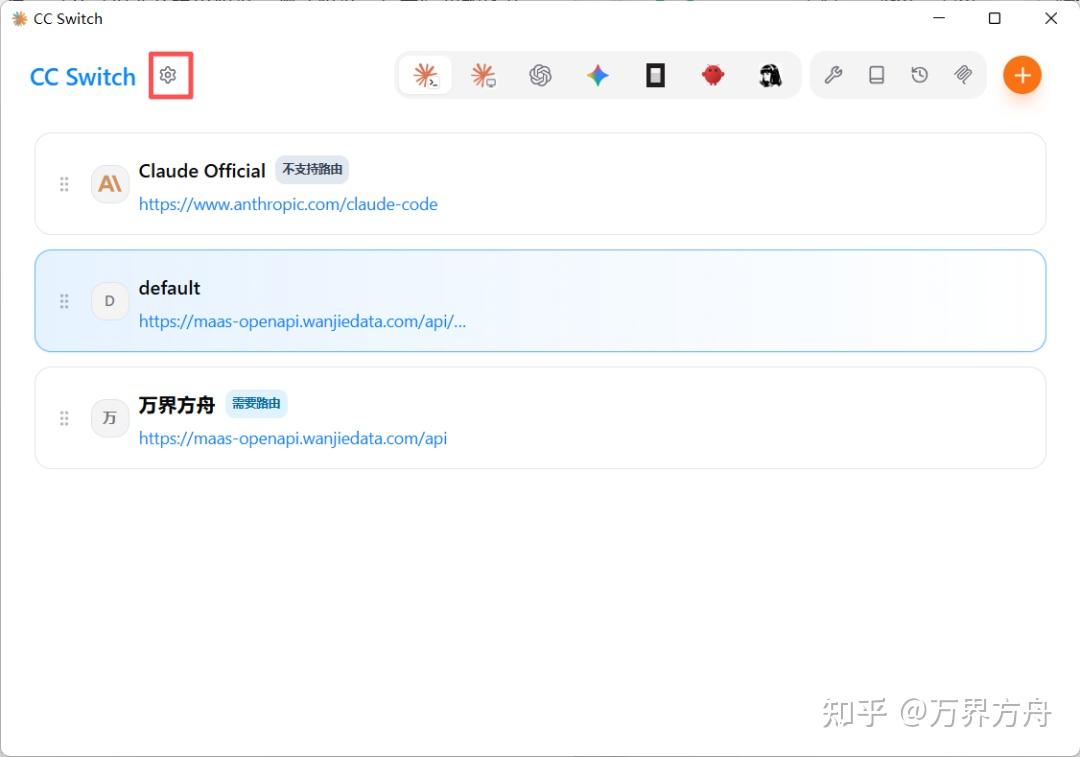
Task: Select the 万界方舟 provider name
Action: [x=177, y=405]
